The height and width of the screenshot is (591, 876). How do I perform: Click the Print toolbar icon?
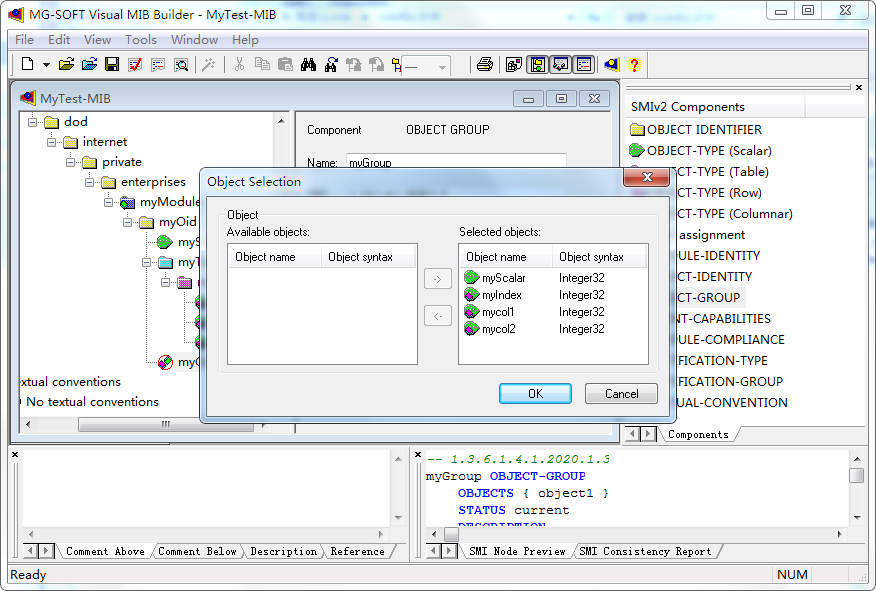pyautogui.click(x=485, y=64)
